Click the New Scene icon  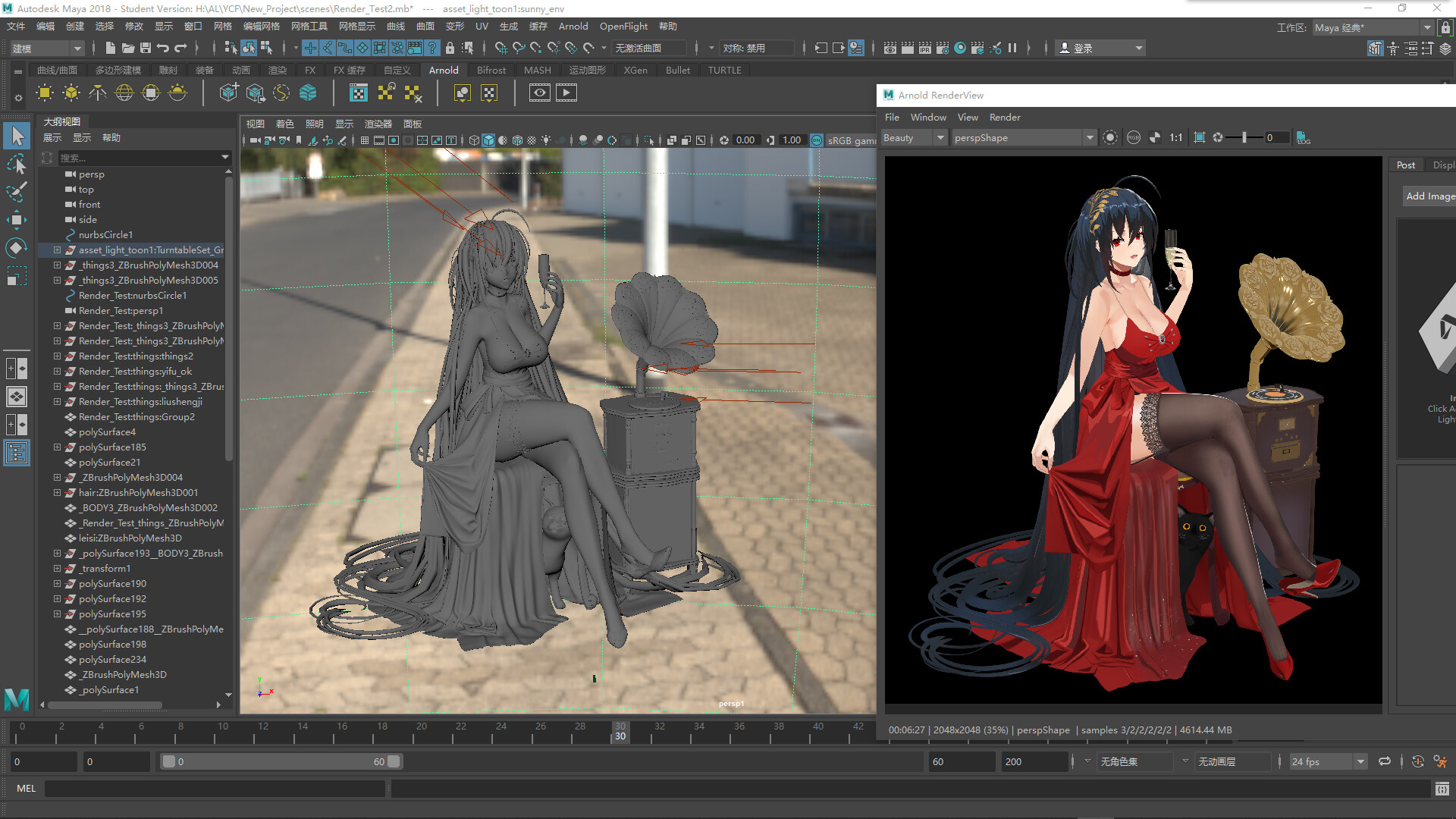pyautogui.click(x=111, y=48)
